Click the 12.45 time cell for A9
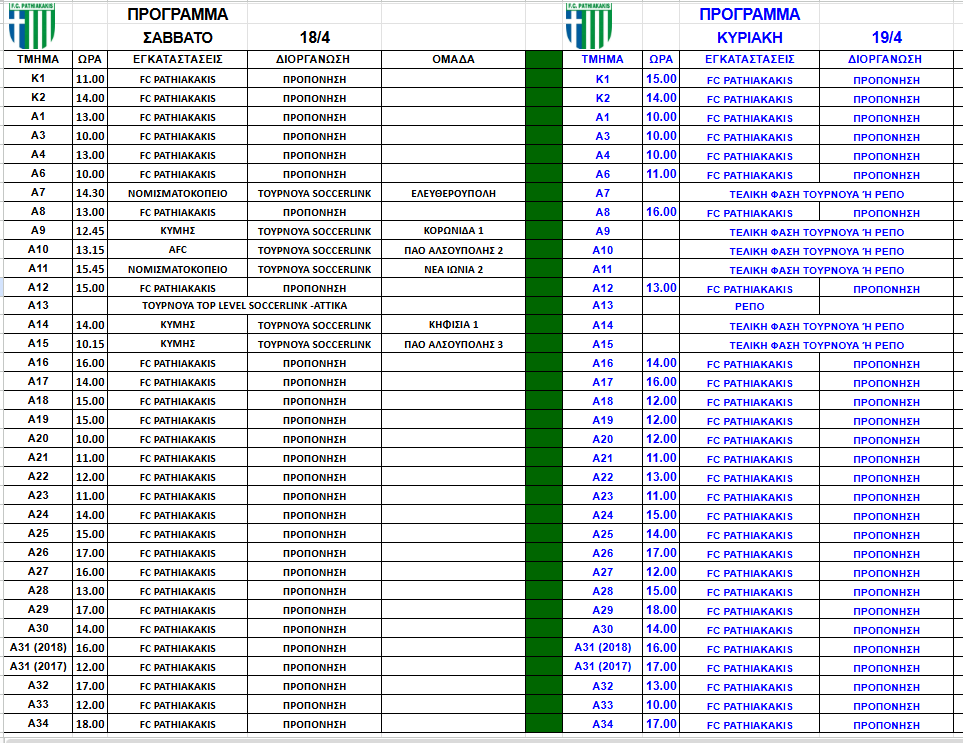Image resolution: width=963 pixels, height=743 pixels. point(90,231)
